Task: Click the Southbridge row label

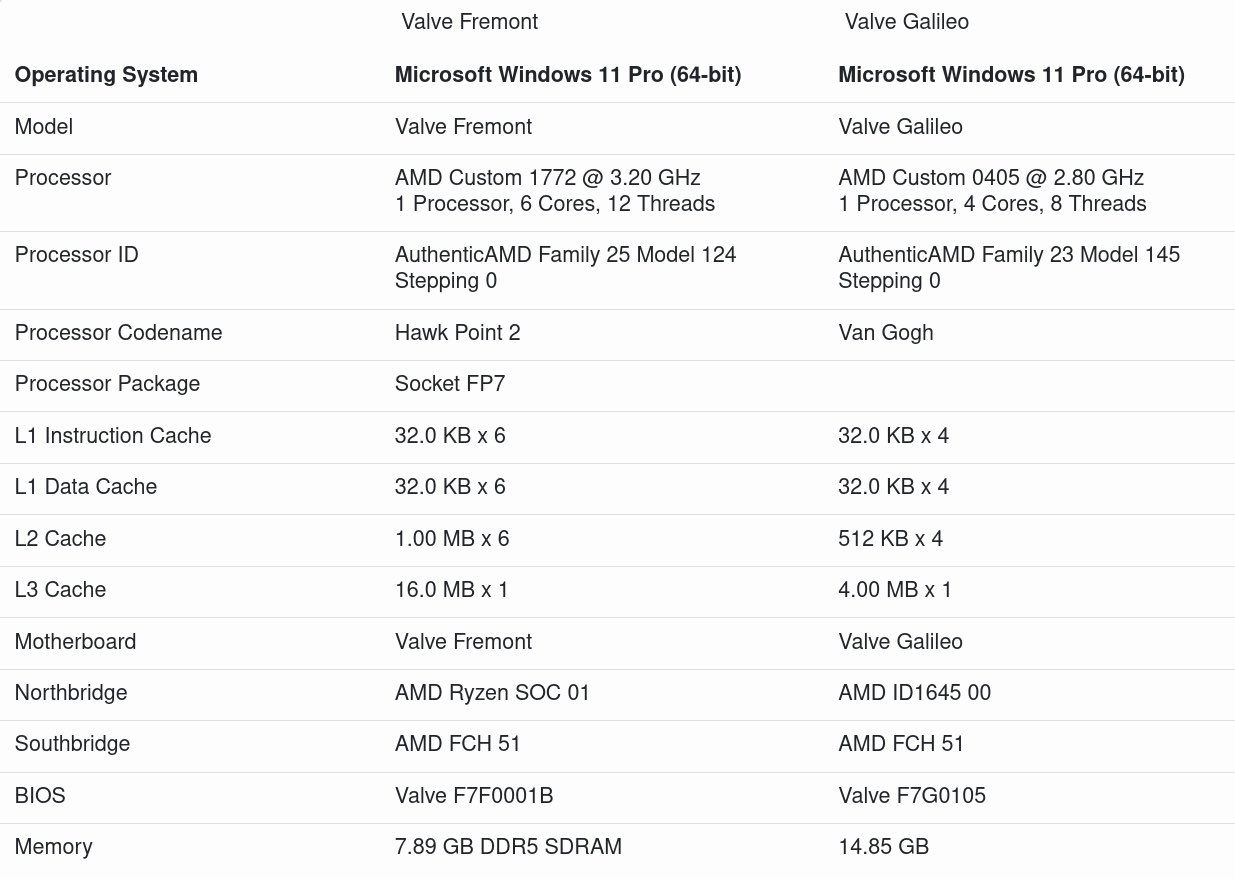Action: [x=72, y=744]
